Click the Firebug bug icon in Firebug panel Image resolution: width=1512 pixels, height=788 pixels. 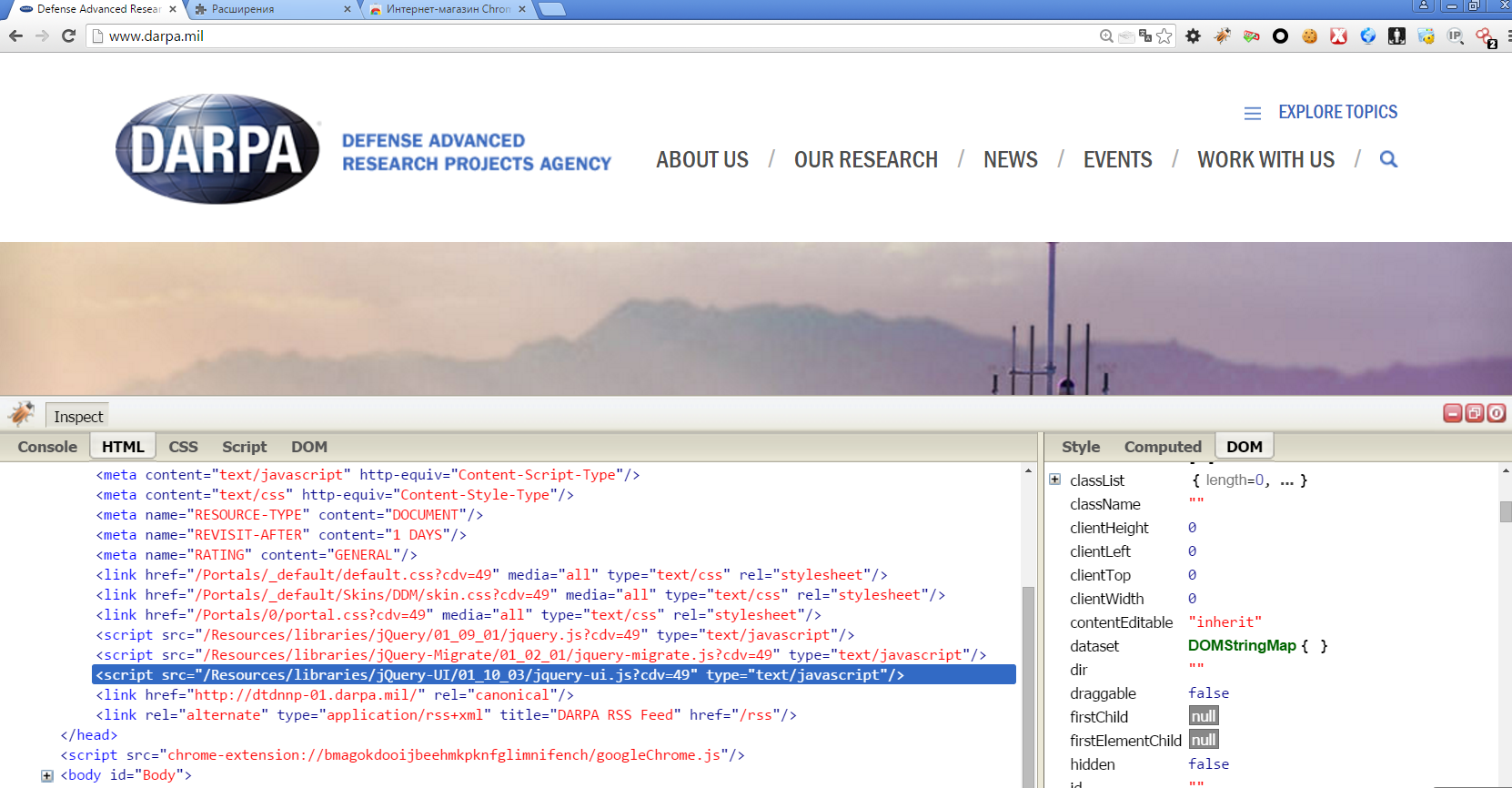coord(21,414)
